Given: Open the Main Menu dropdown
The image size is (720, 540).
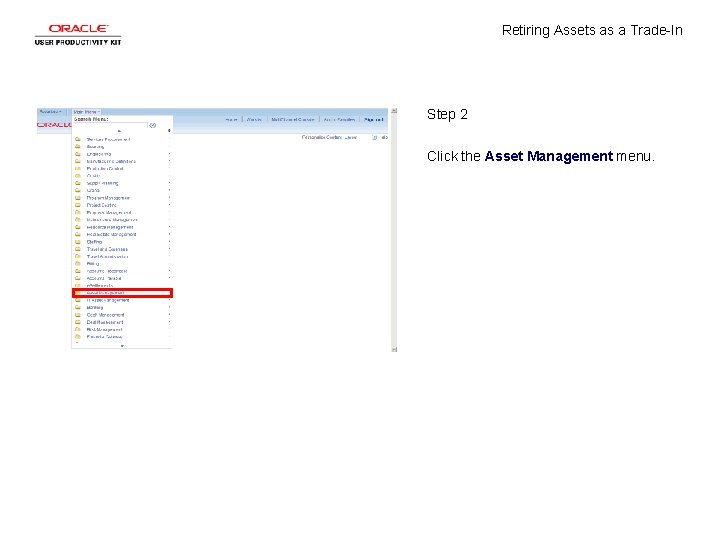Looking at the screenshot, I should point(86,112).
